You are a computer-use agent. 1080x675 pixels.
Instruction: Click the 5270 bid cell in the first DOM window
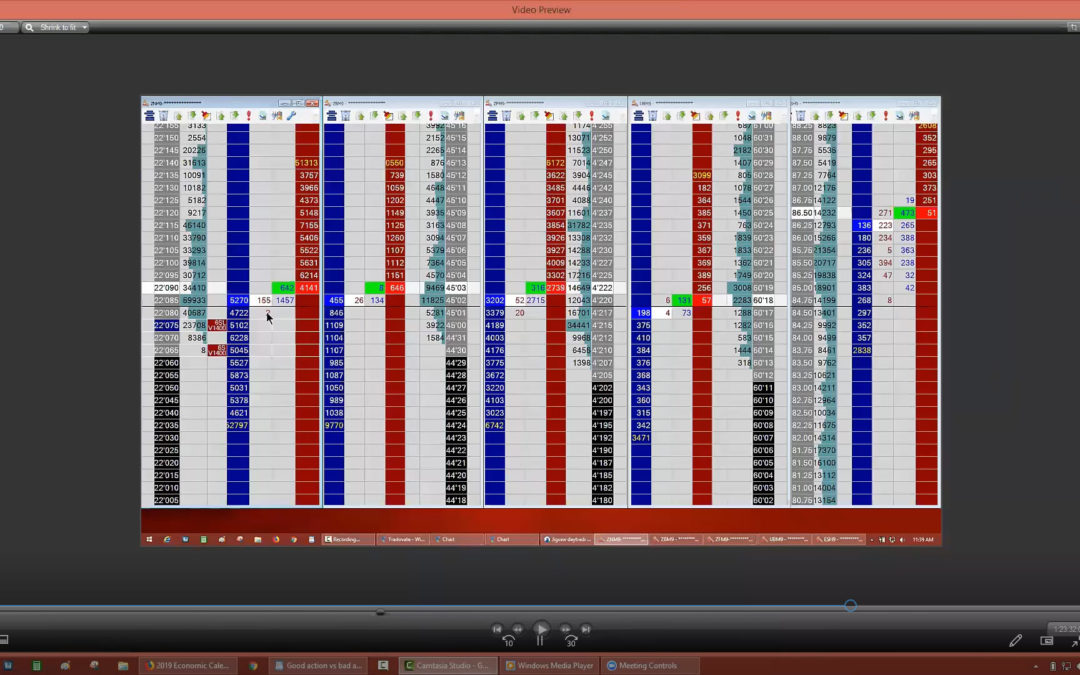click(238, 300)
